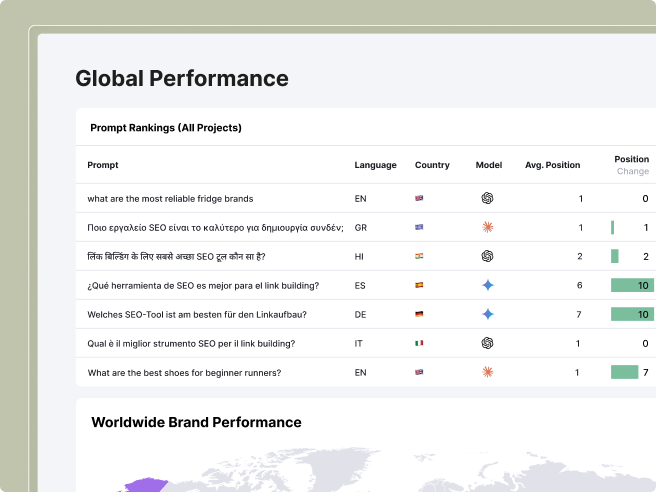Open the fridge brands prompt
This screenshot has width=656, height=492.
coord(170,199)
